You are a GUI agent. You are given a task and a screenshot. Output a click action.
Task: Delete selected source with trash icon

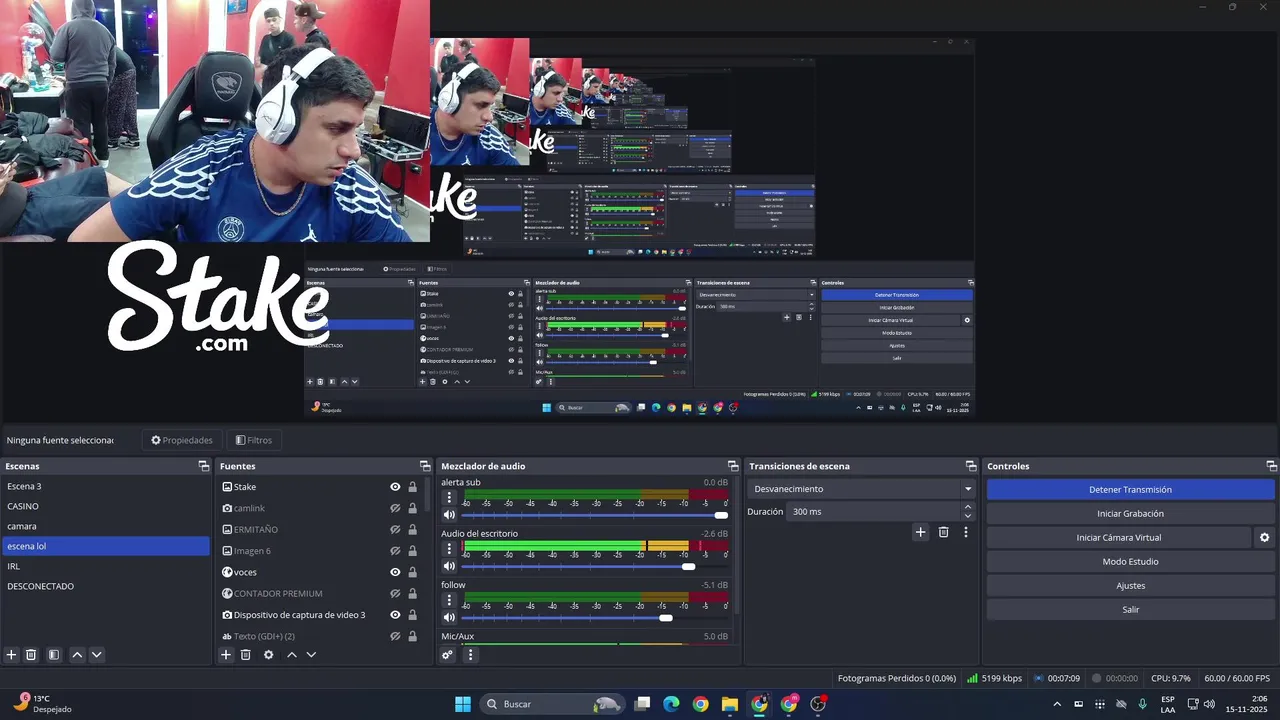coord(245,655)
